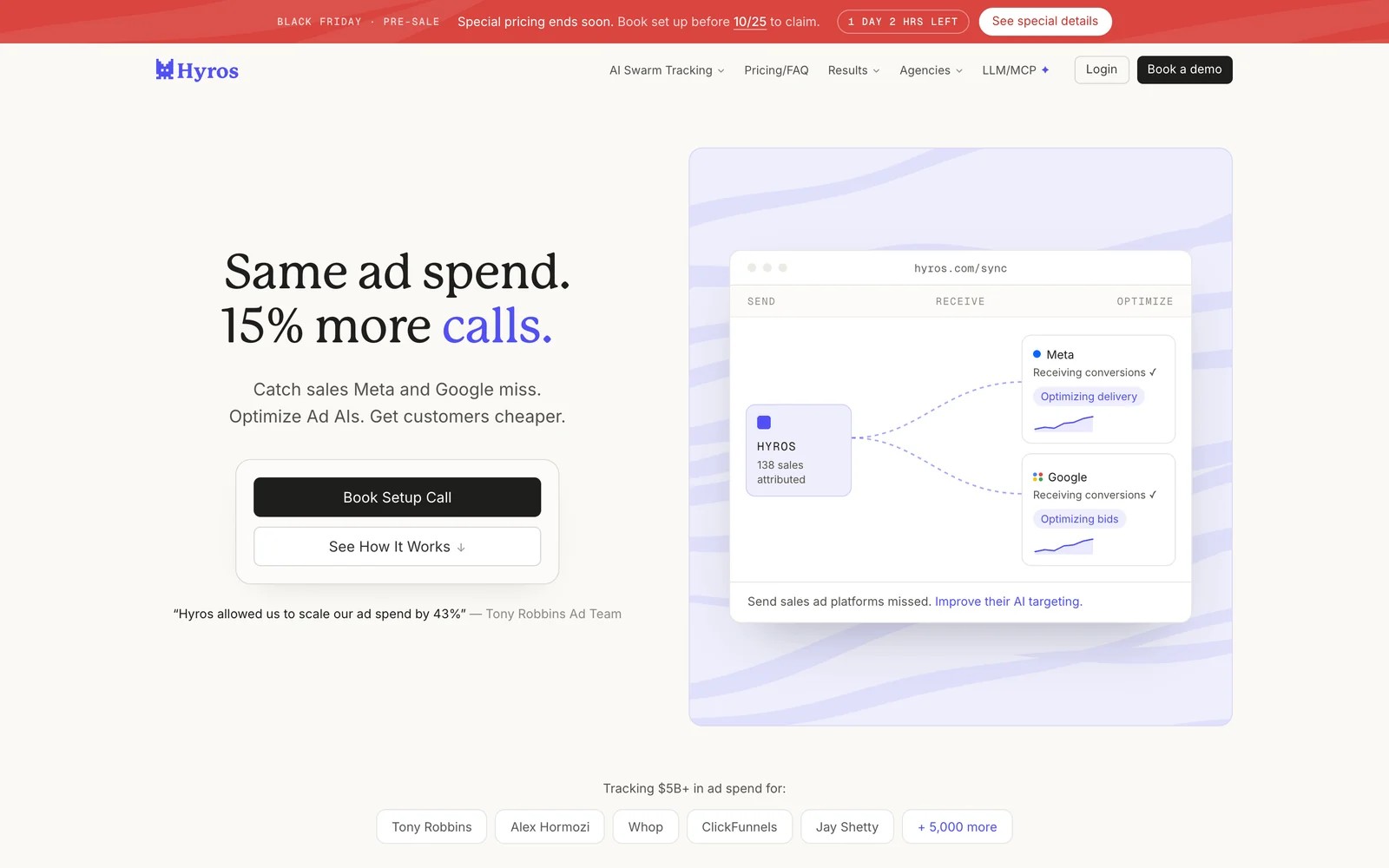
Task: Click the down arrow in See How It Works
Action: [x=461, y=548]
